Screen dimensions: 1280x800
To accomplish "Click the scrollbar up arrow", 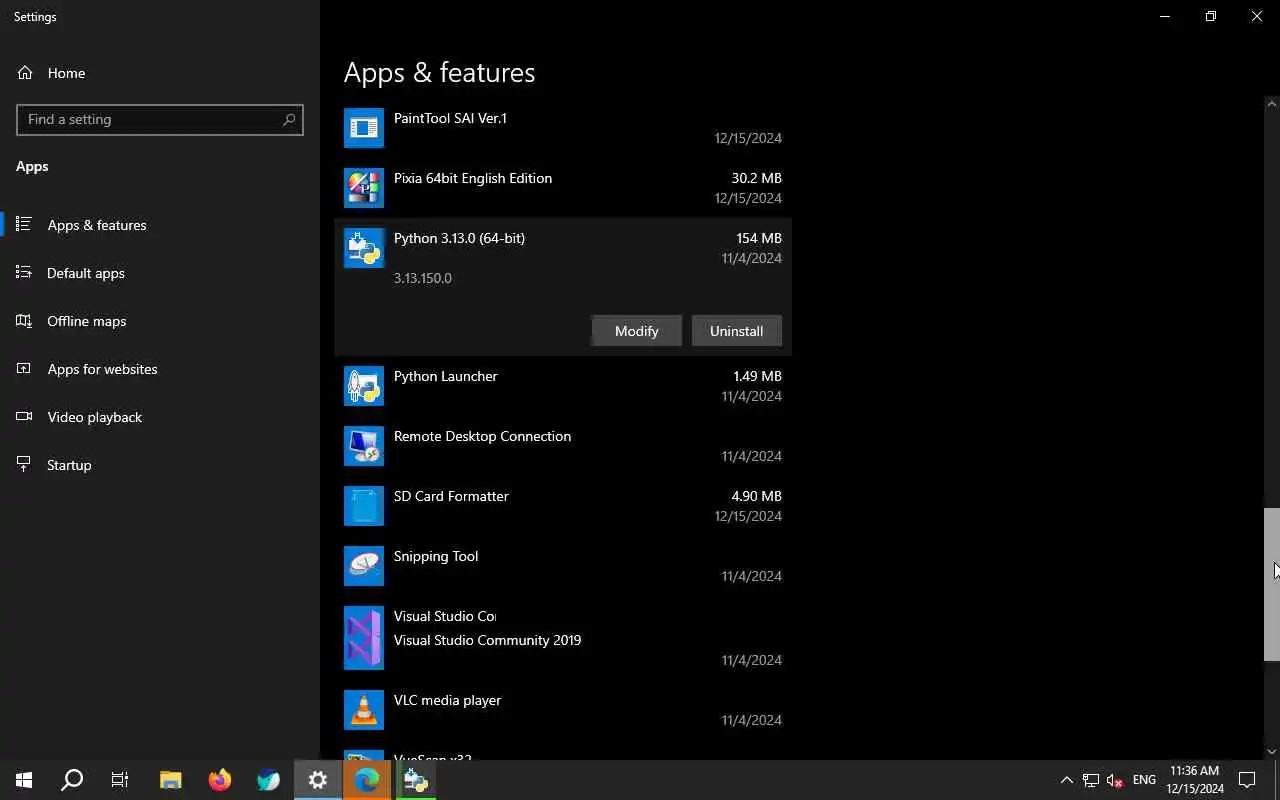I will [1272, 103].
